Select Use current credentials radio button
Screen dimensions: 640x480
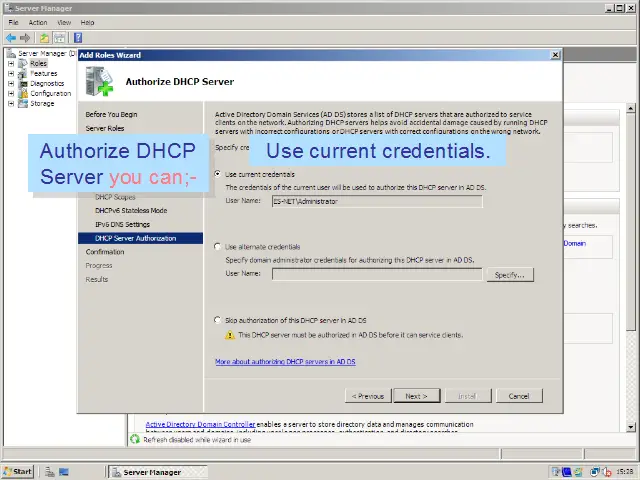coord(218,174)
